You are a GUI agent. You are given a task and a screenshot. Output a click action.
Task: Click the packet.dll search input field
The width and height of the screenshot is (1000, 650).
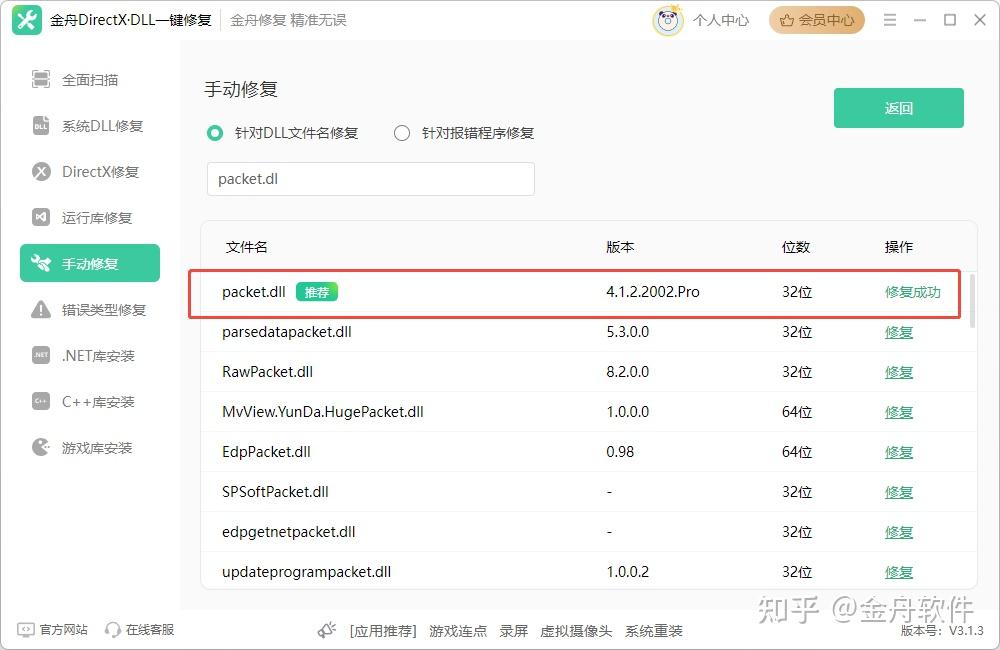370,178
